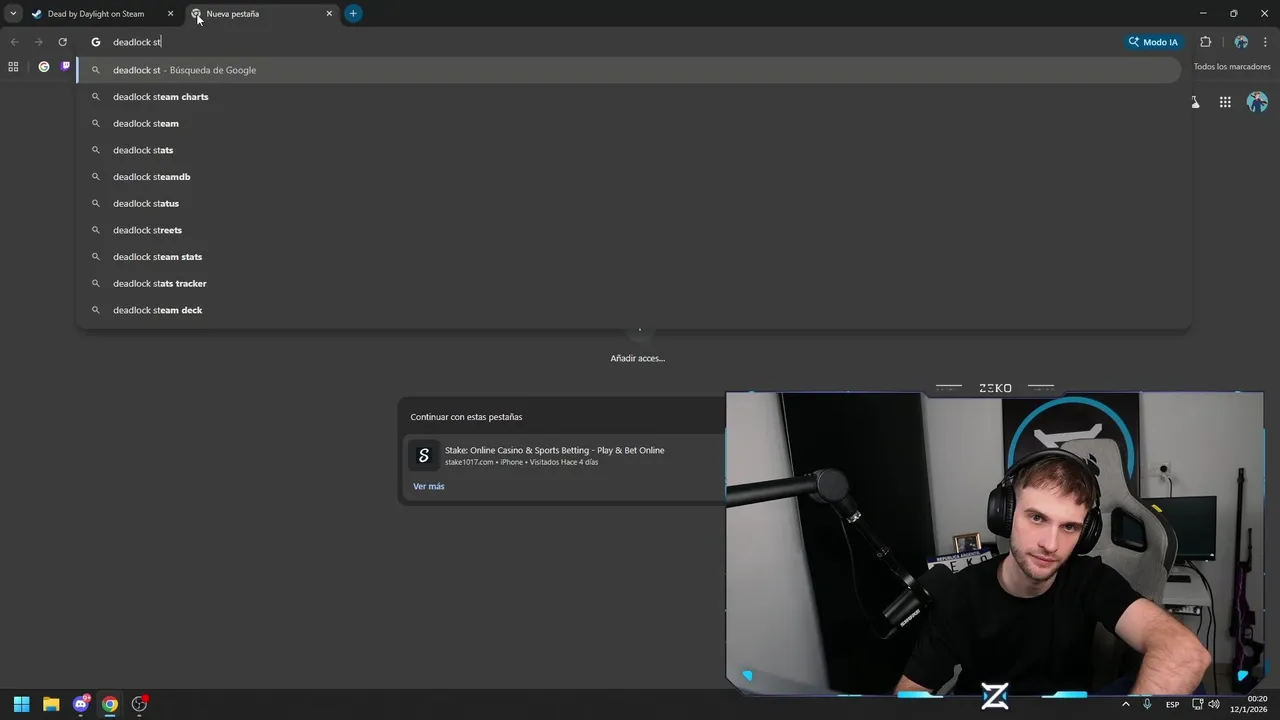Switch the ESP keyboard language
The image size is (1280, 720).
pos(1172,704)
